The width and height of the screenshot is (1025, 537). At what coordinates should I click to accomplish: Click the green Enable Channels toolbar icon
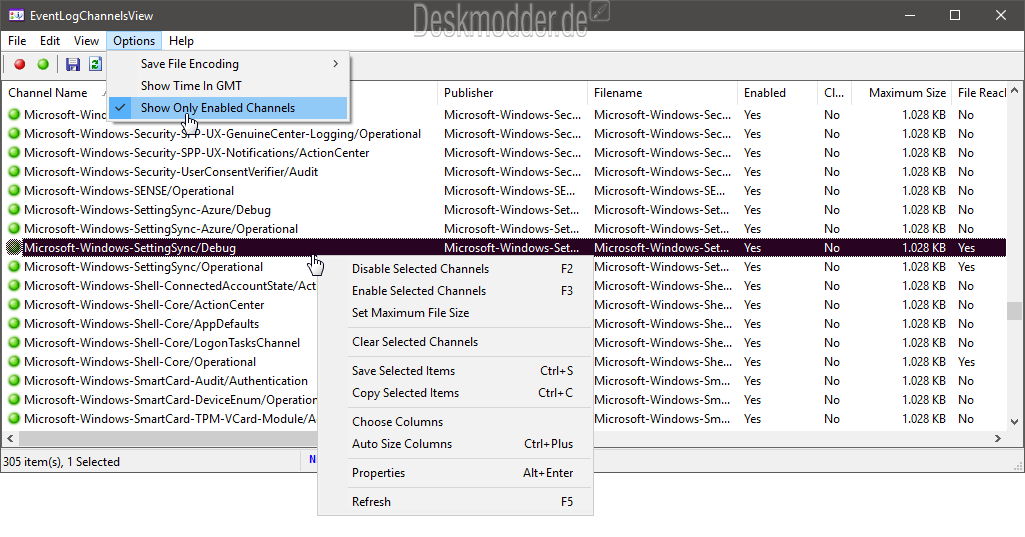click(43, 64)
